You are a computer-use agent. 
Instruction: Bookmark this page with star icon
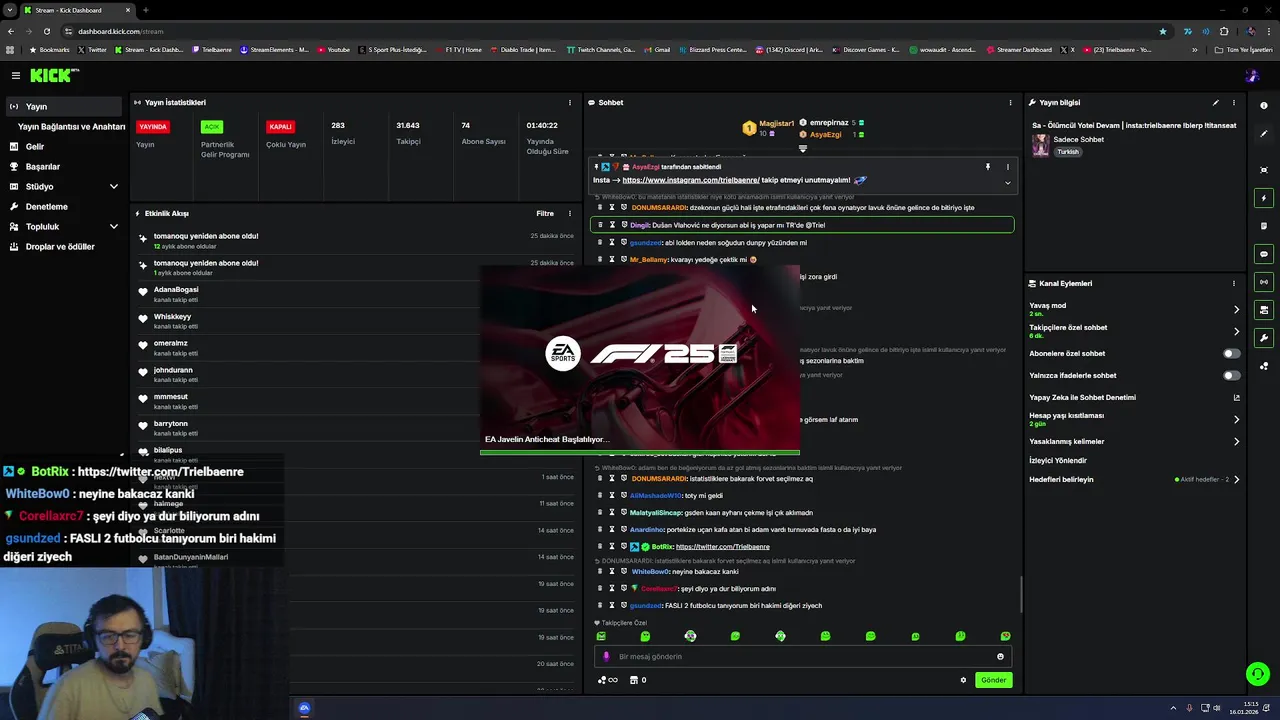(1162, 31)
